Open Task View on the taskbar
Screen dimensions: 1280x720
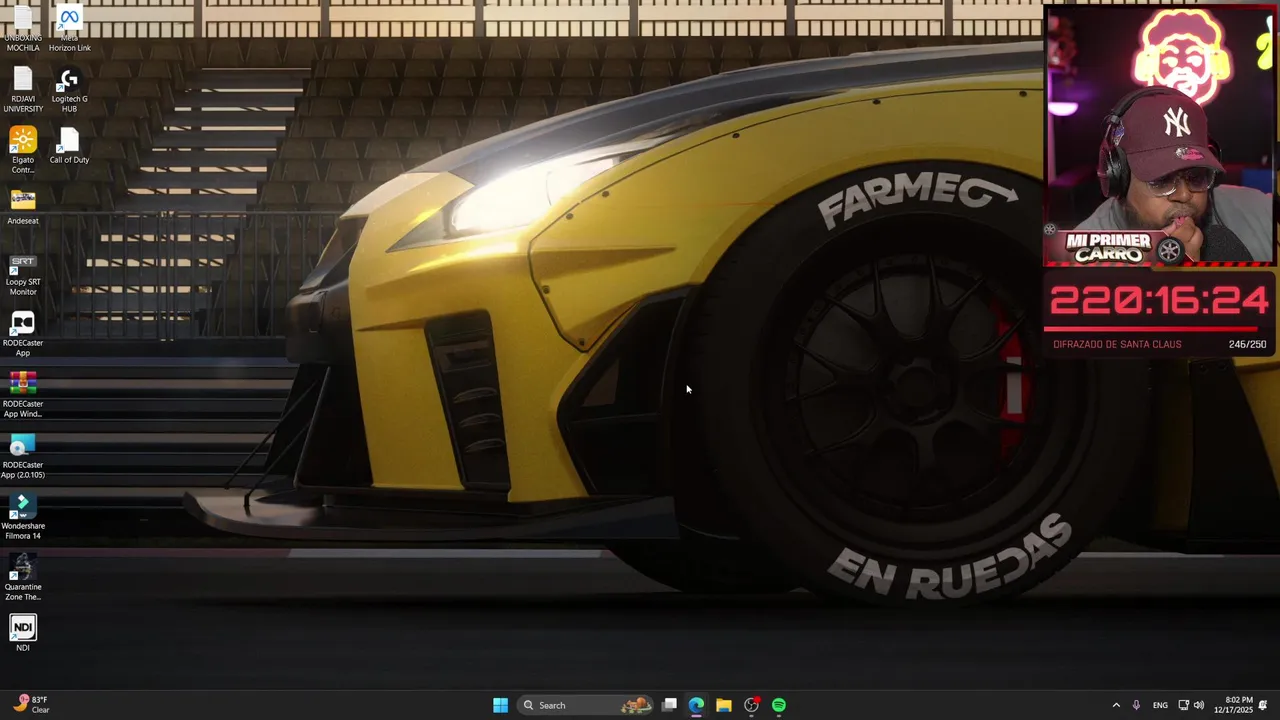(x=669, y=705)
